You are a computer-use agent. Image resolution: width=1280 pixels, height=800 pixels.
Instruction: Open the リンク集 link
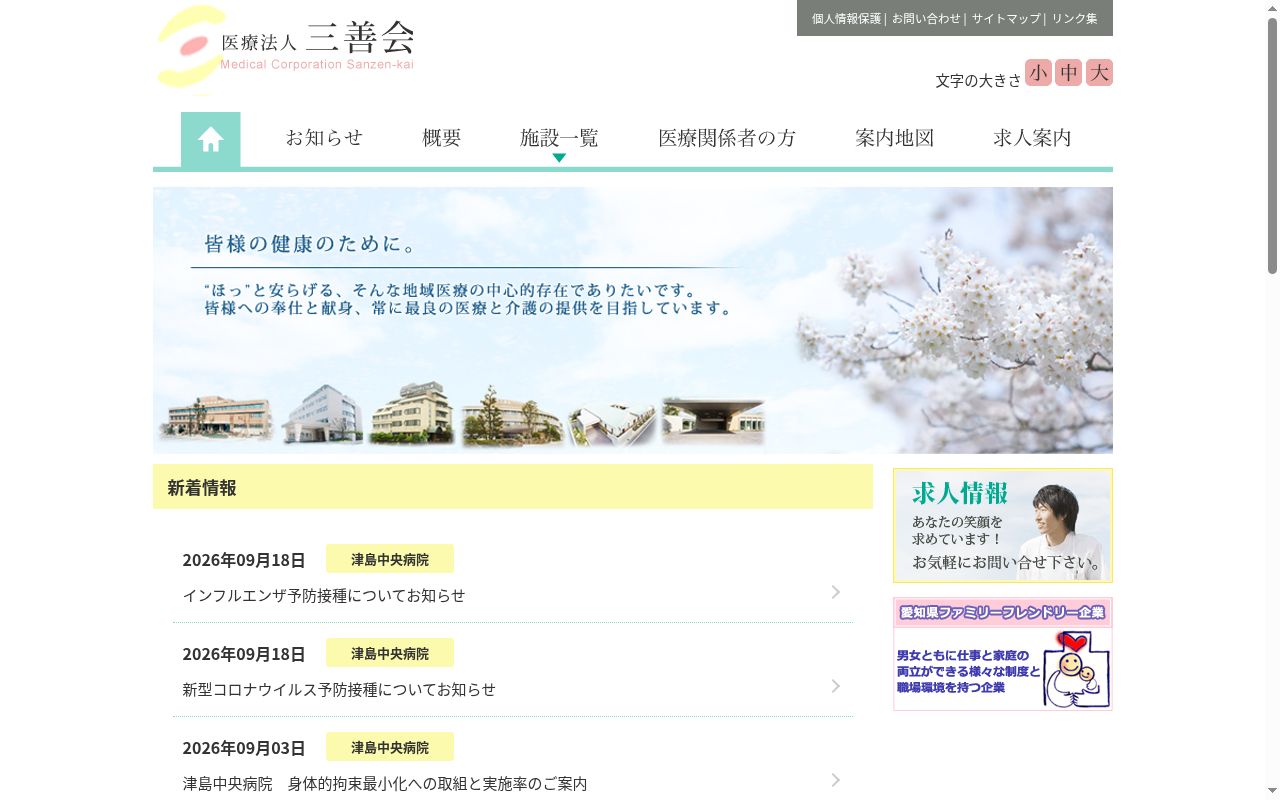(x=1074, y=19)
